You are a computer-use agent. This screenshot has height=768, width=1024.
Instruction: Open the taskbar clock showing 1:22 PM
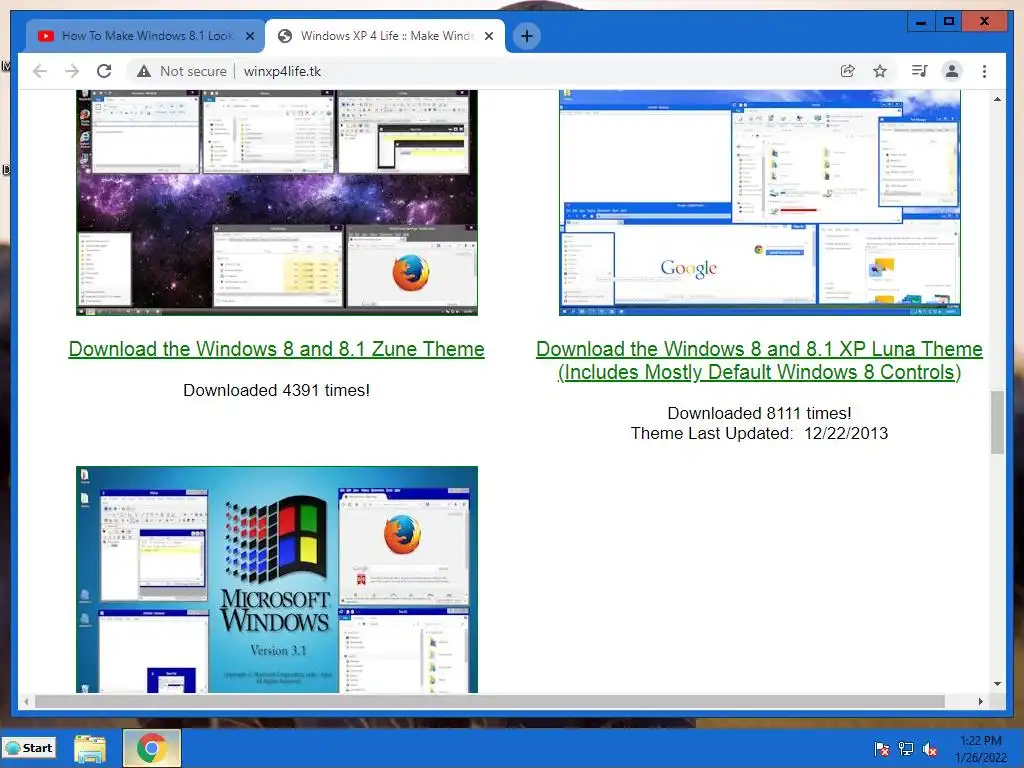click(980, 748)
